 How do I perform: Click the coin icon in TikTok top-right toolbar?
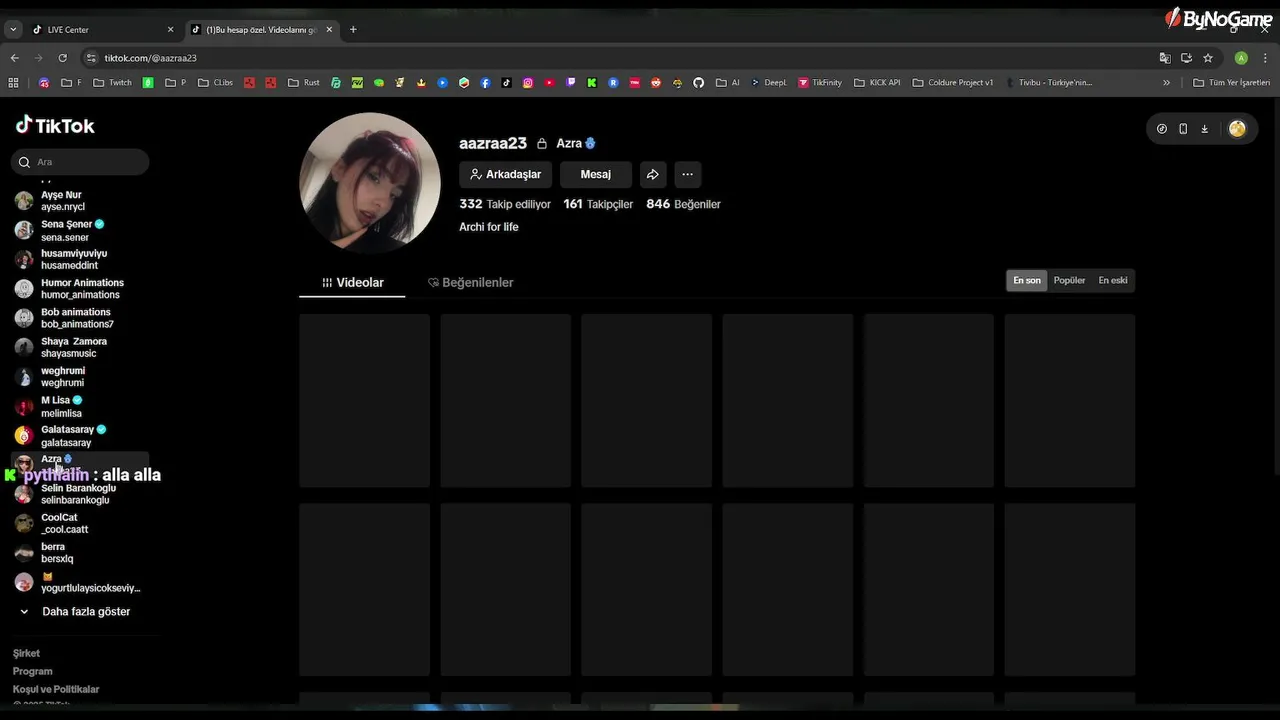tap(1162, 128)
